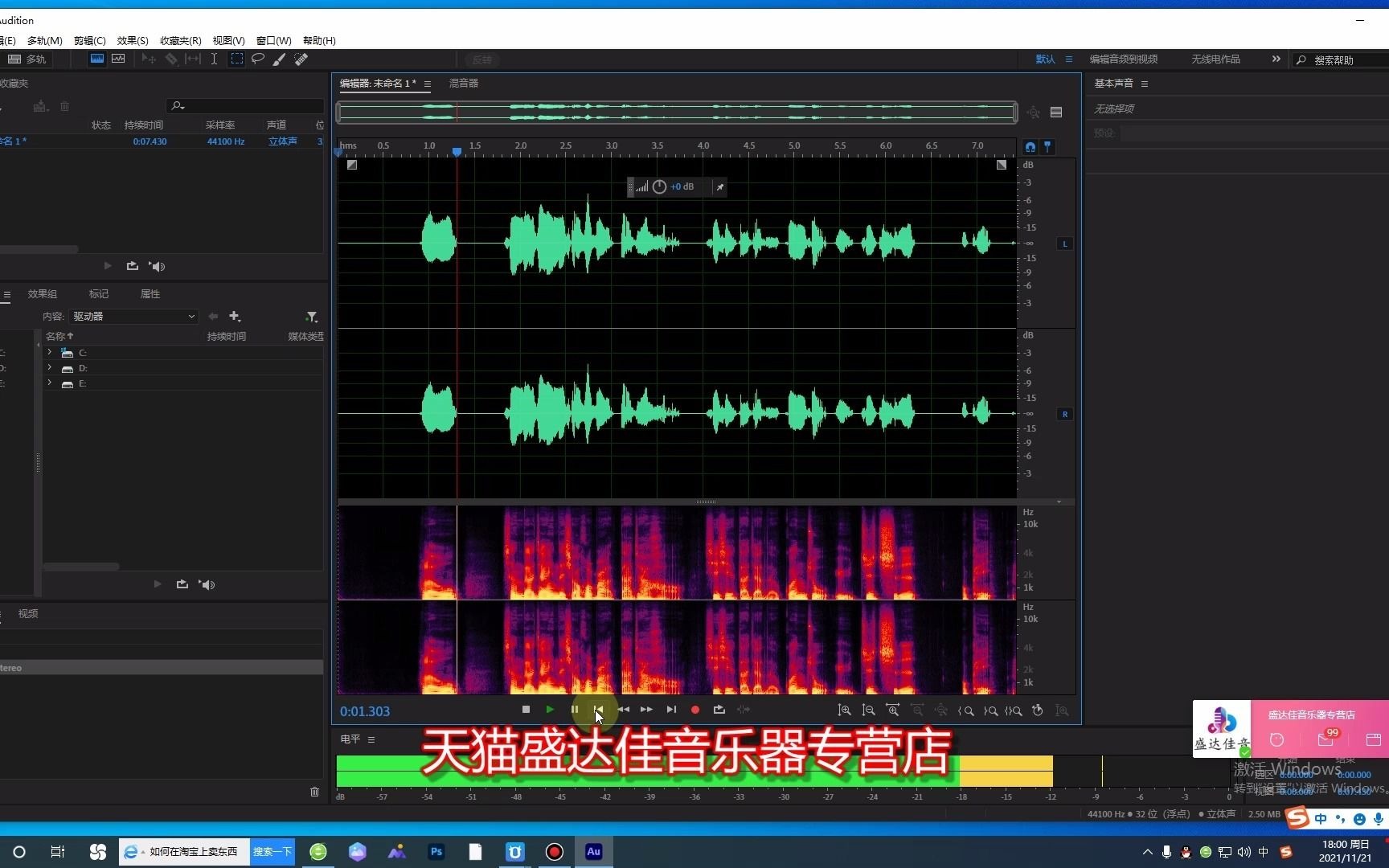Select the 默认 workspace
The height and width of the screenshot is (868, 1389).
pos(1045,59)
